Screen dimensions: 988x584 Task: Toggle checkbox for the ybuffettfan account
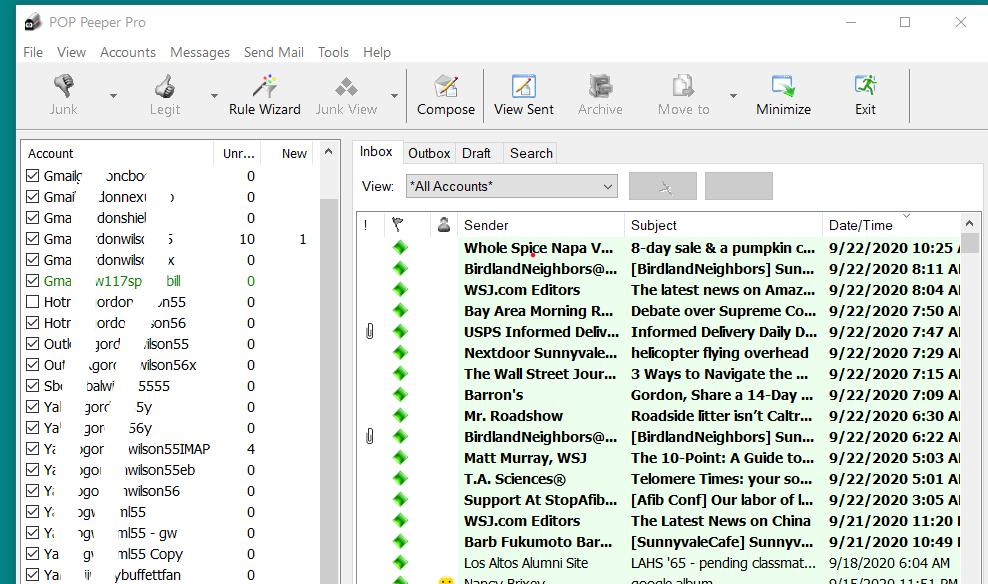point(33,575)
